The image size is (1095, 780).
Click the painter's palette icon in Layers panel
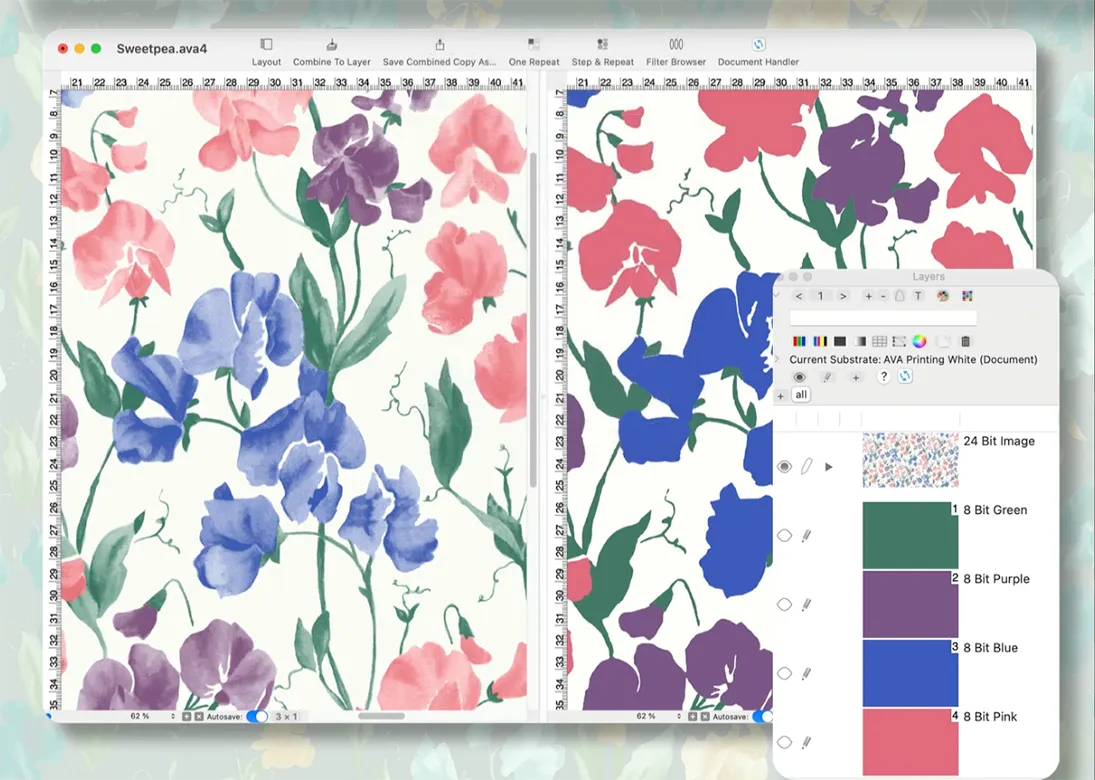pyautogui.click(x=942, y=296)
